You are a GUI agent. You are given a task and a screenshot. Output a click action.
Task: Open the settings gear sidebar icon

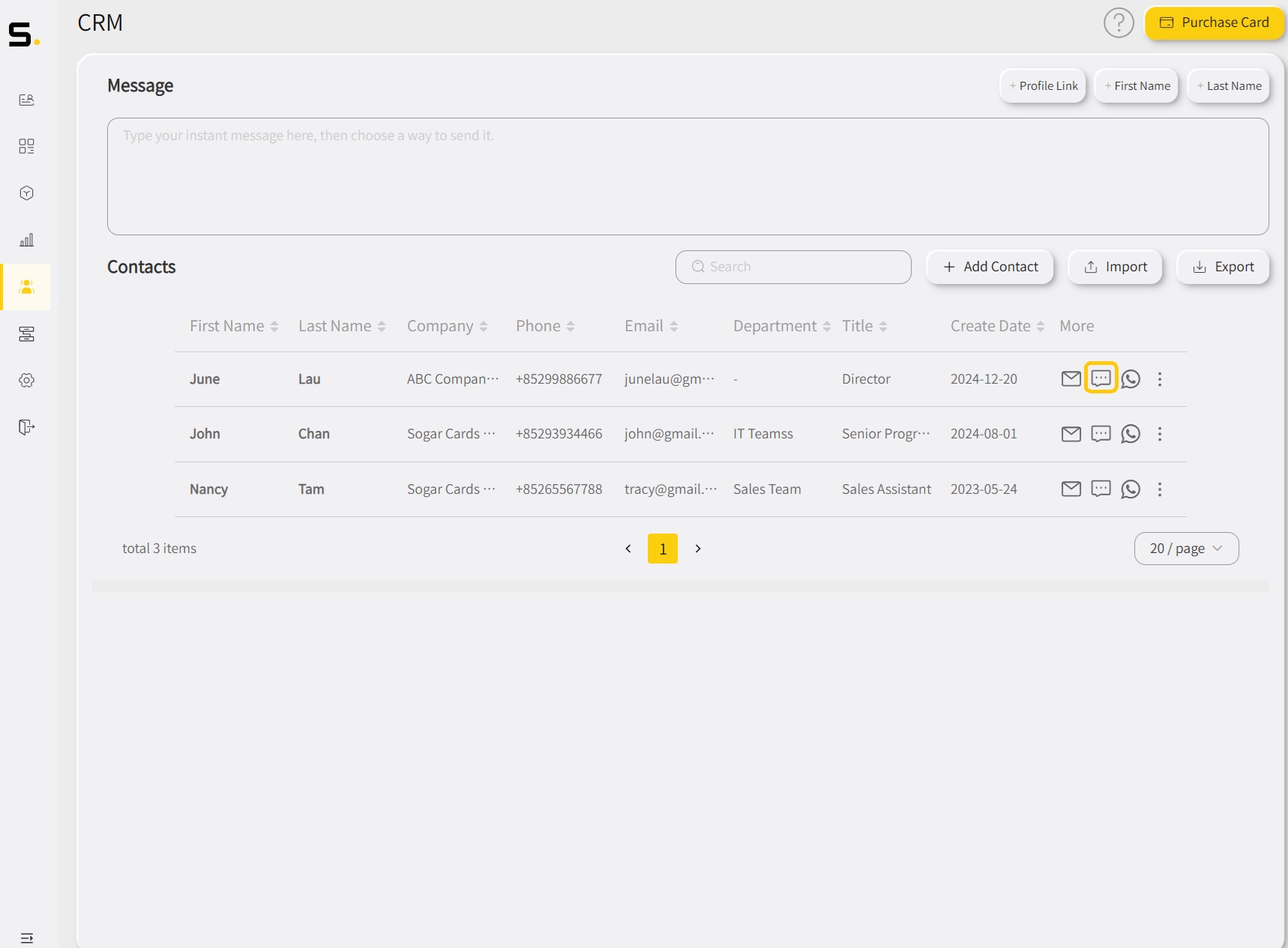pyautogui.click(x=26, y=381)
